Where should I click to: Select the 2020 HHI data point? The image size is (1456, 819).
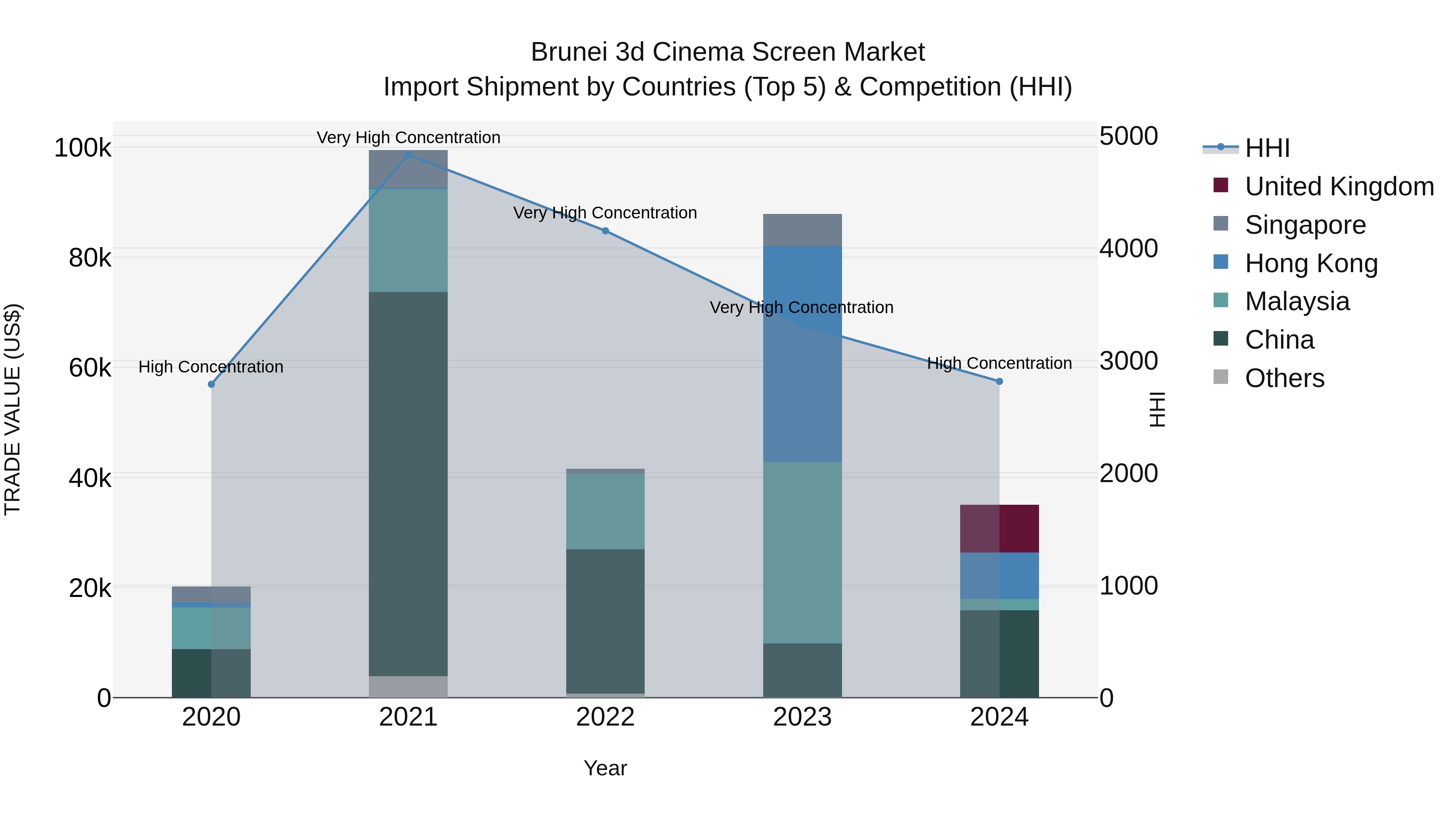click(212, 384)
